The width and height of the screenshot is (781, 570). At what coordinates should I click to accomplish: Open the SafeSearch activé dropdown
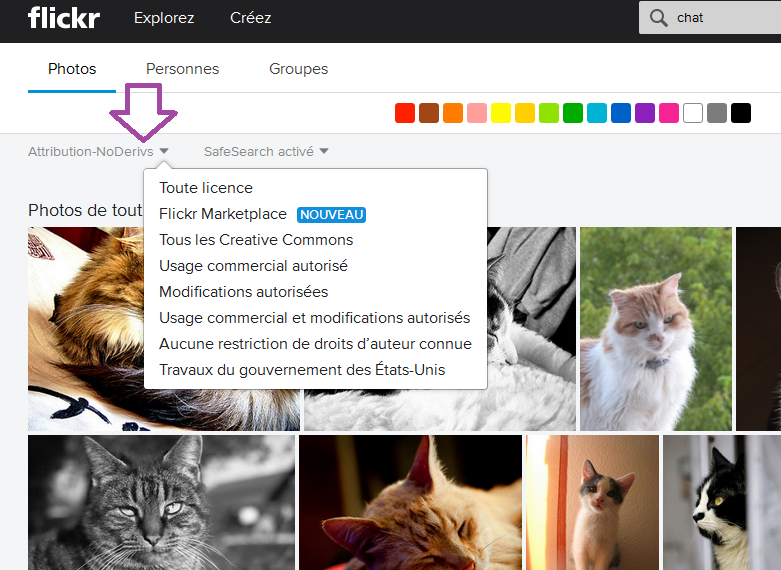point(266,151)
